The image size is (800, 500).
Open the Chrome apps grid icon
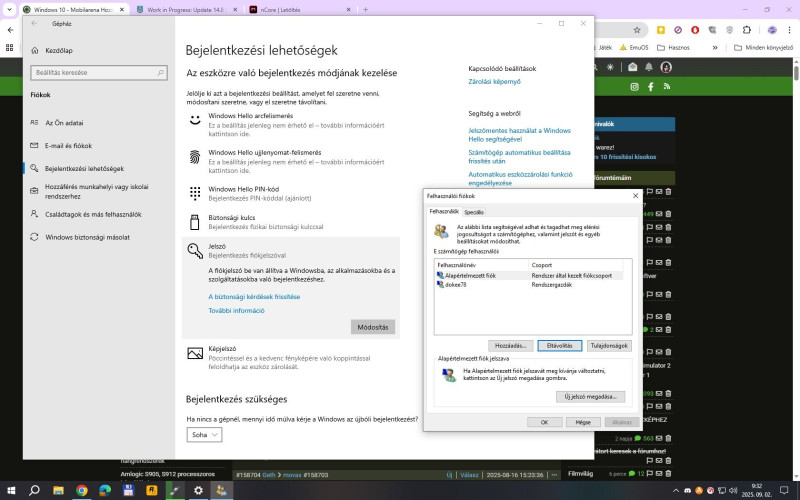click(x=9, y=47)
